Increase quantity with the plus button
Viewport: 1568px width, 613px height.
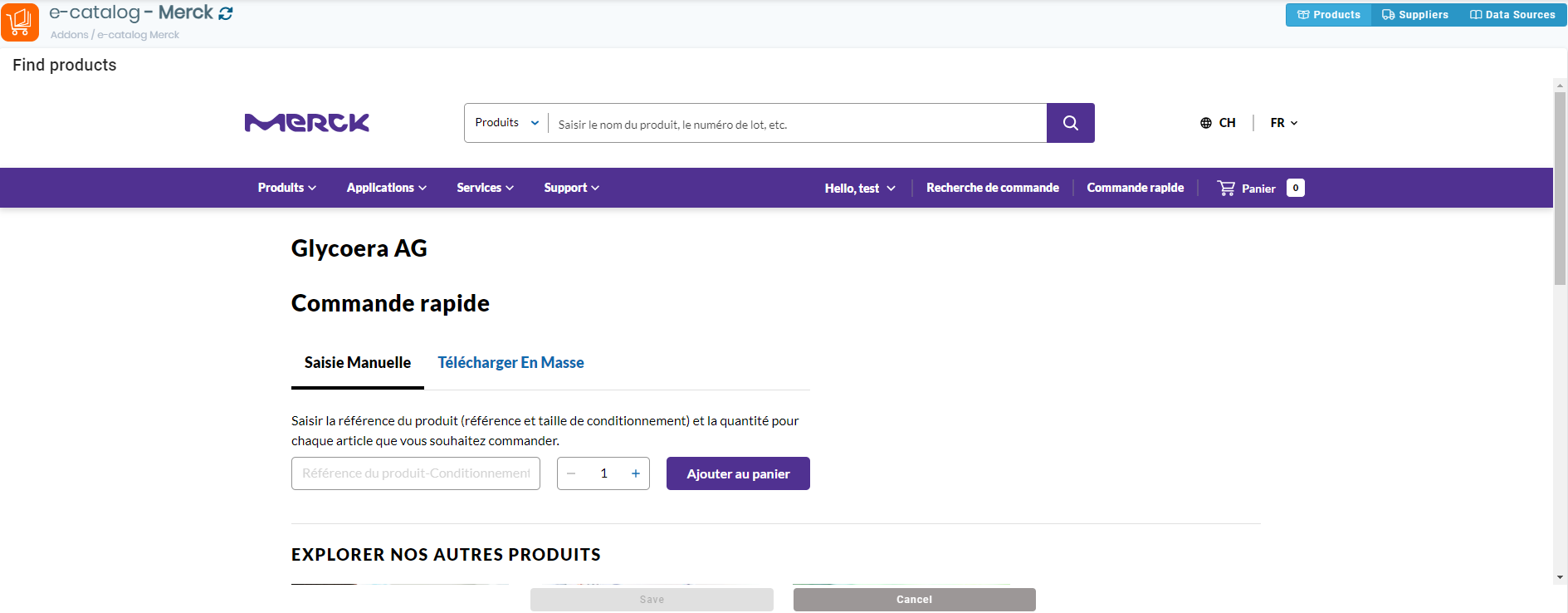636,473
